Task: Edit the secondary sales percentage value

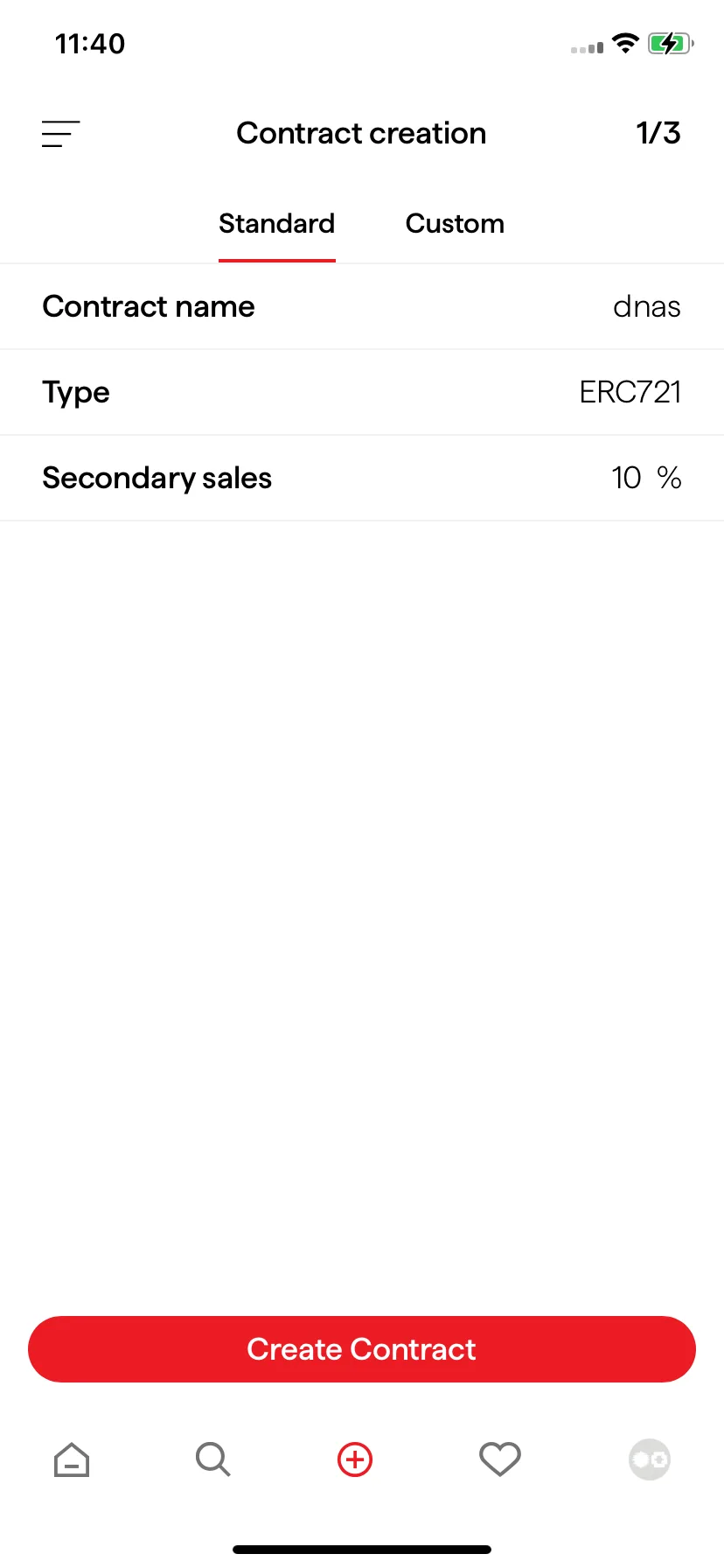Action: (x=627, y=478)
